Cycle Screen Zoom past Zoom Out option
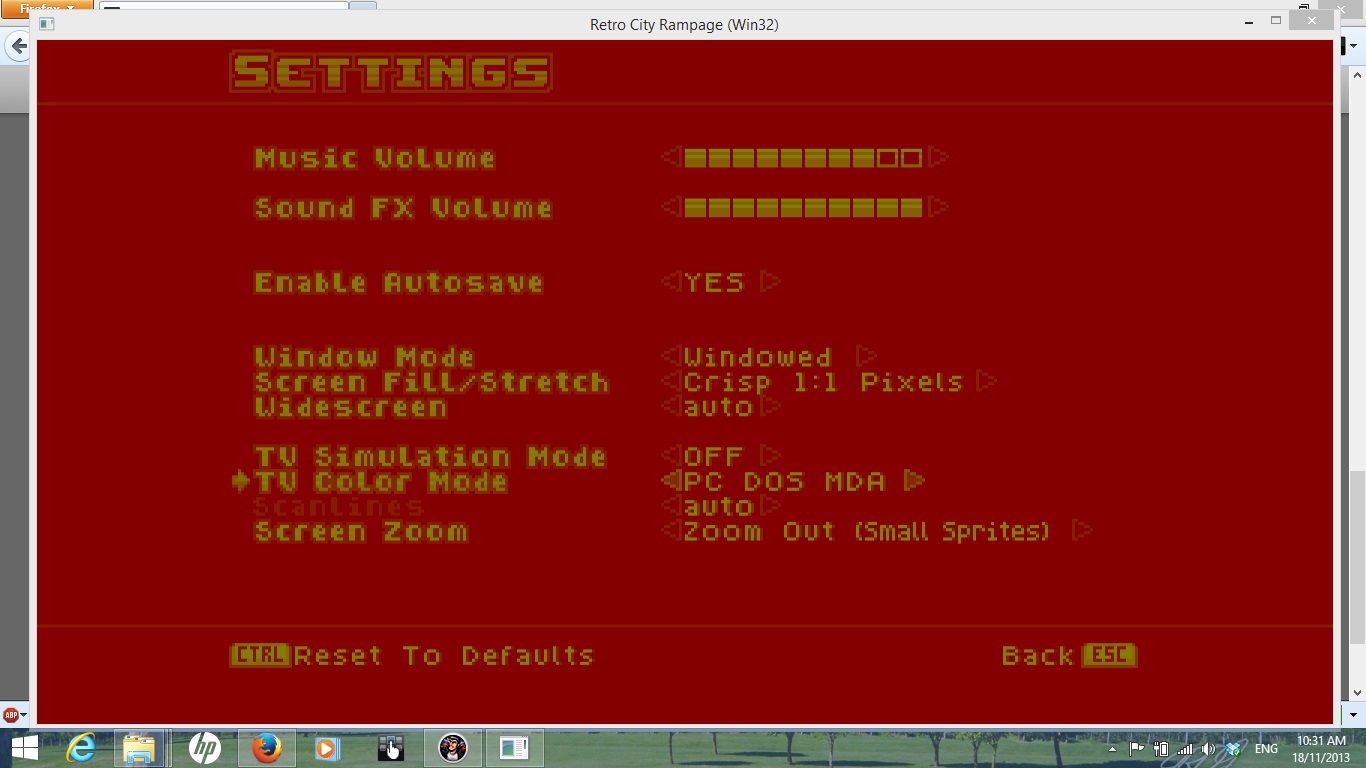1366x768 pixels. pyautogui.click(x=1082, y=531)
